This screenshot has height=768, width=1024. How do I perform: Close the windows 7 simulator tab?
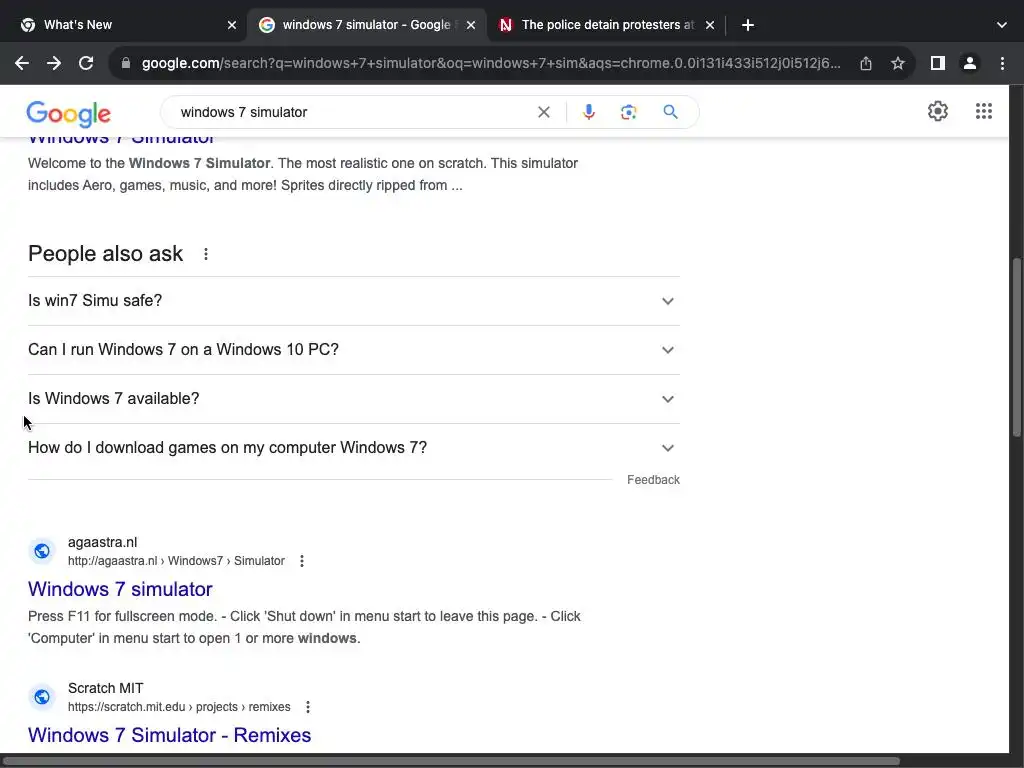pyautogui.click(x=471, y=25)
